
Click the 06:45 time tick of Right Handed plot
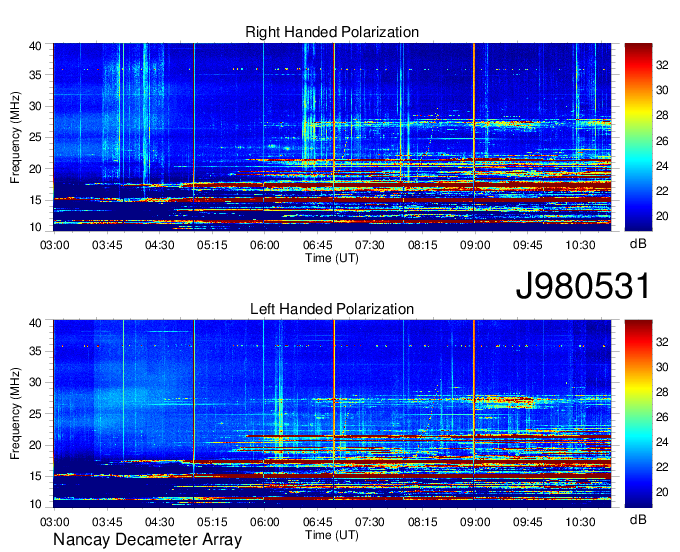pyautogui.click(x=317, y=245)
